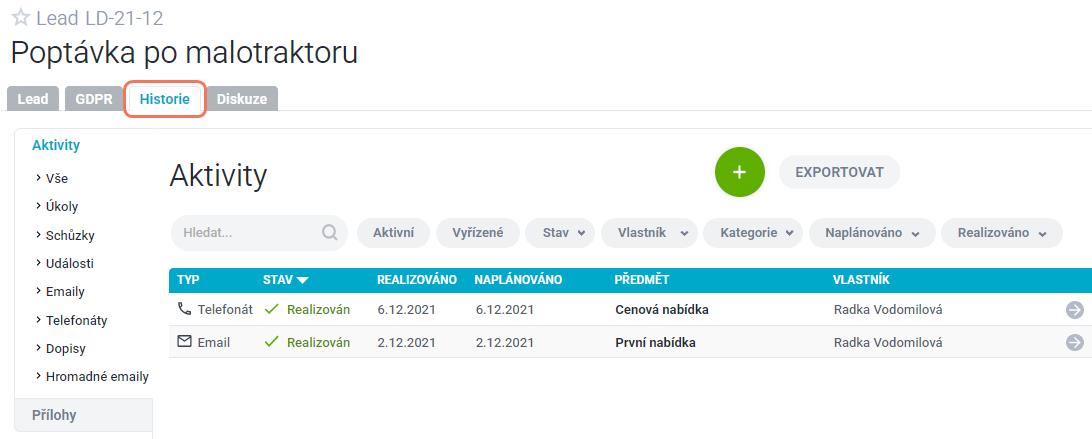Open Aktivity section in sidebar
The width and height of the screenshot is (1092, 439).
[56, 146]
